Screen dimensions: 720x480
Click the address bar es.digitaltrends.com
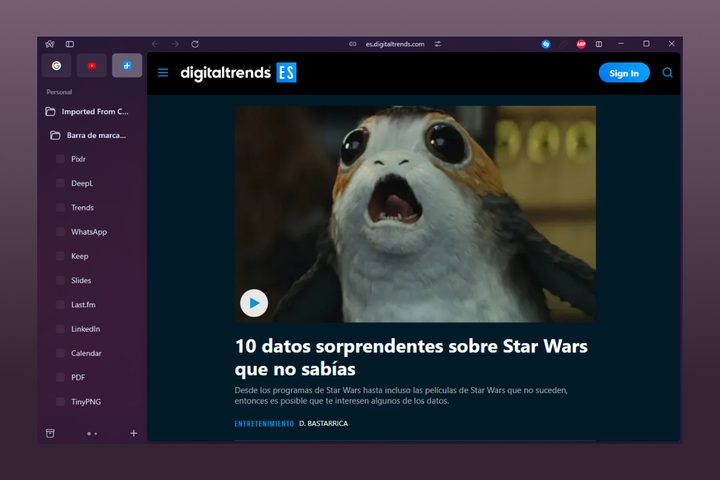click(x=395, y=44)
